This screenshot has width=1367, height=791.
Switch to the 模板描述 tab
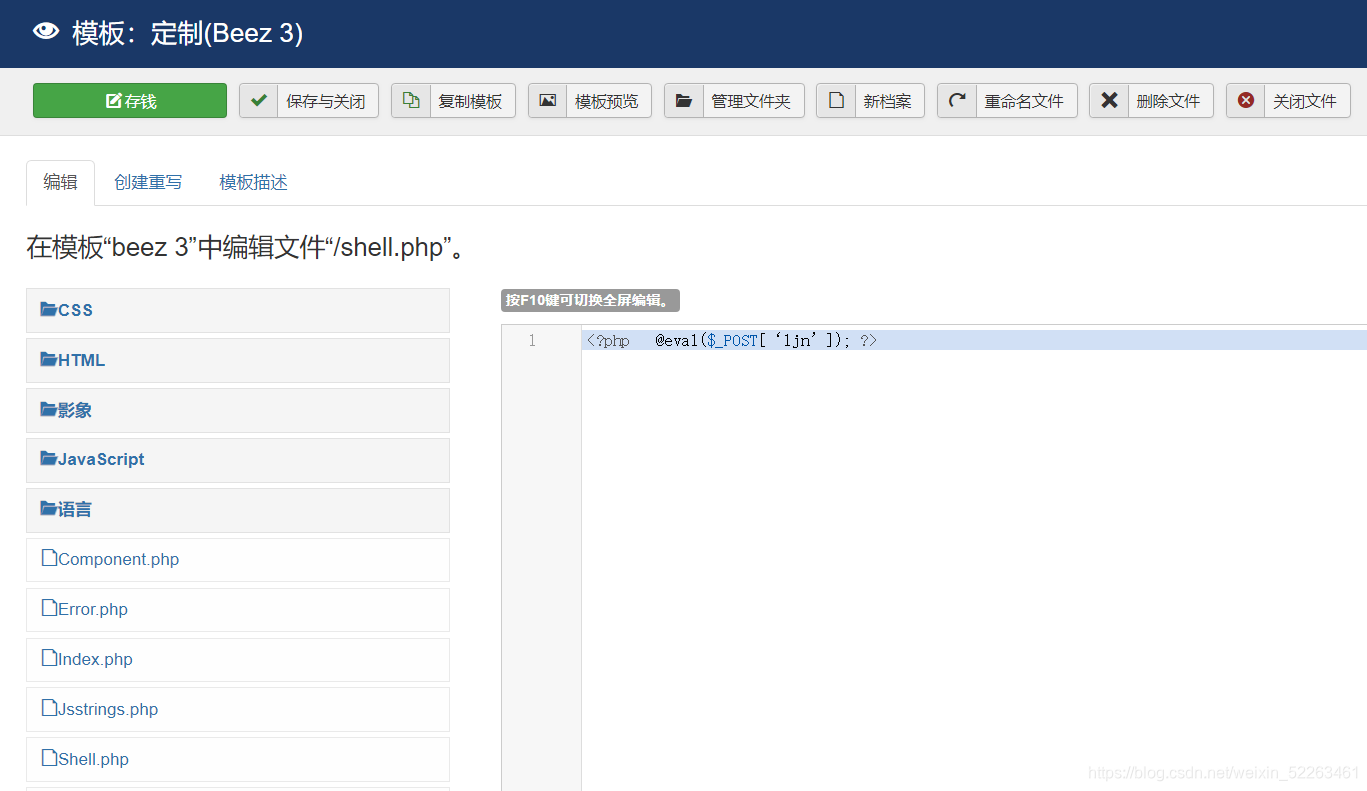click(254, 182)
